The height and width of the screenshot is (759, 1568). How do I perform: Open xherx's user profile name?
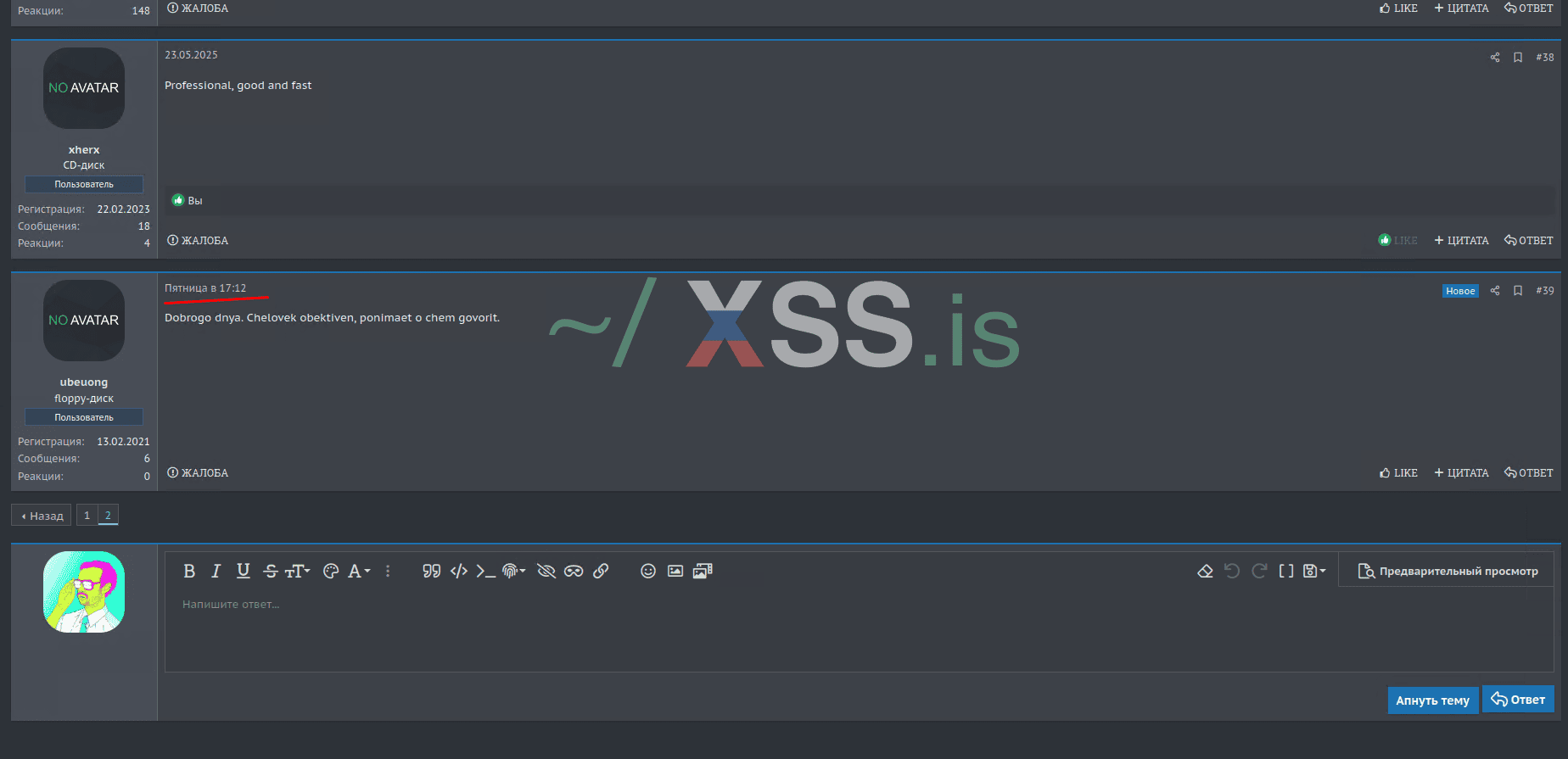click(x=84, y=150)
